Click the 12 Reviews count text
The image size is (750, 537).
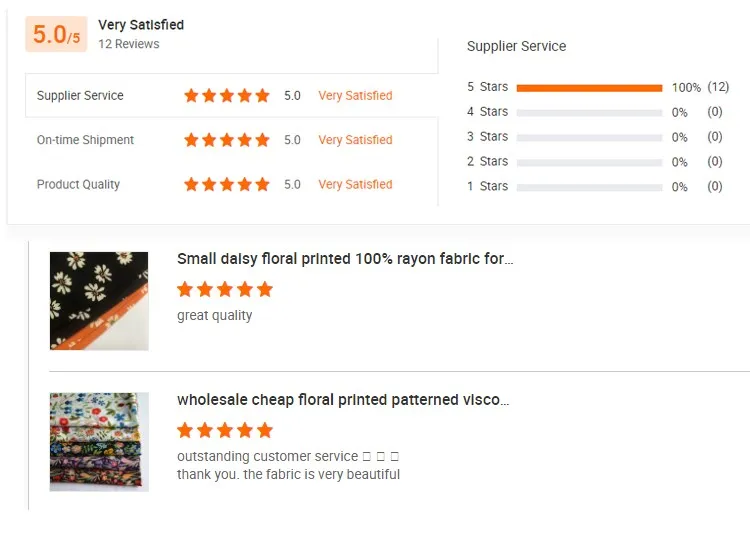(x=128, y=44)
